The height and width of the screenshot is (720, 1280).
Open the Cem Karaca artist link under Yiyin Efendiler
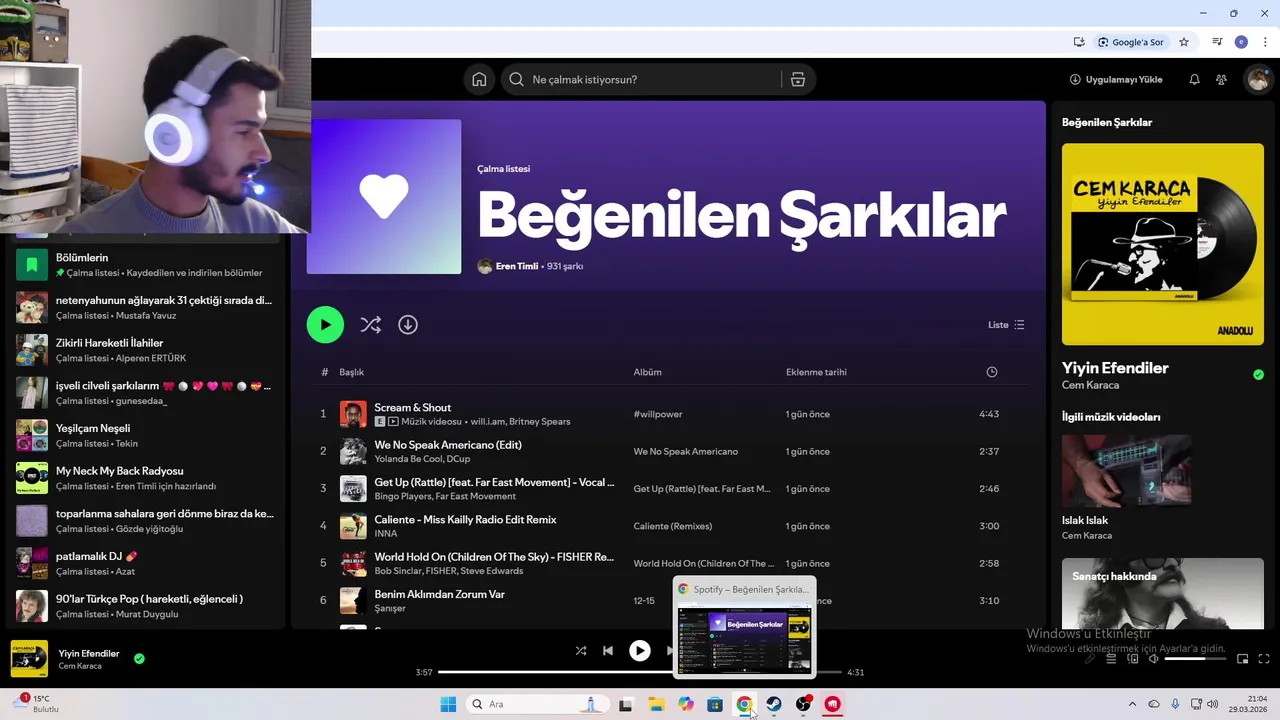pos(1090,385)
